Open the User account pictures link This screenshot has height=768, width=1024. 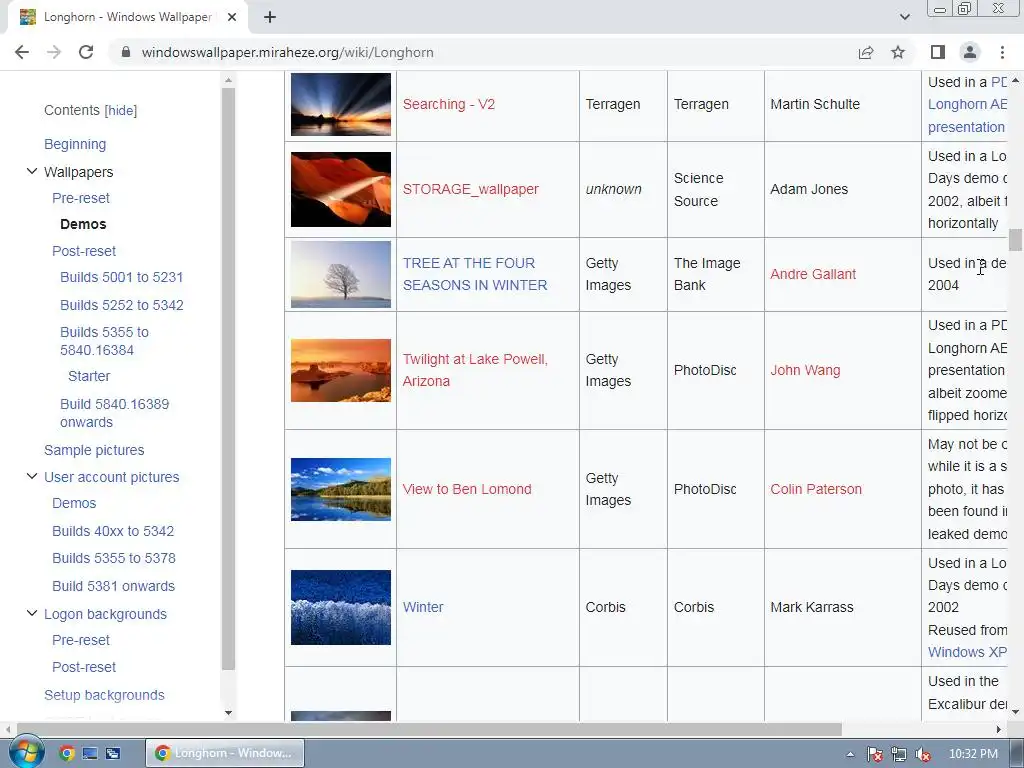(x=112, y=477)
